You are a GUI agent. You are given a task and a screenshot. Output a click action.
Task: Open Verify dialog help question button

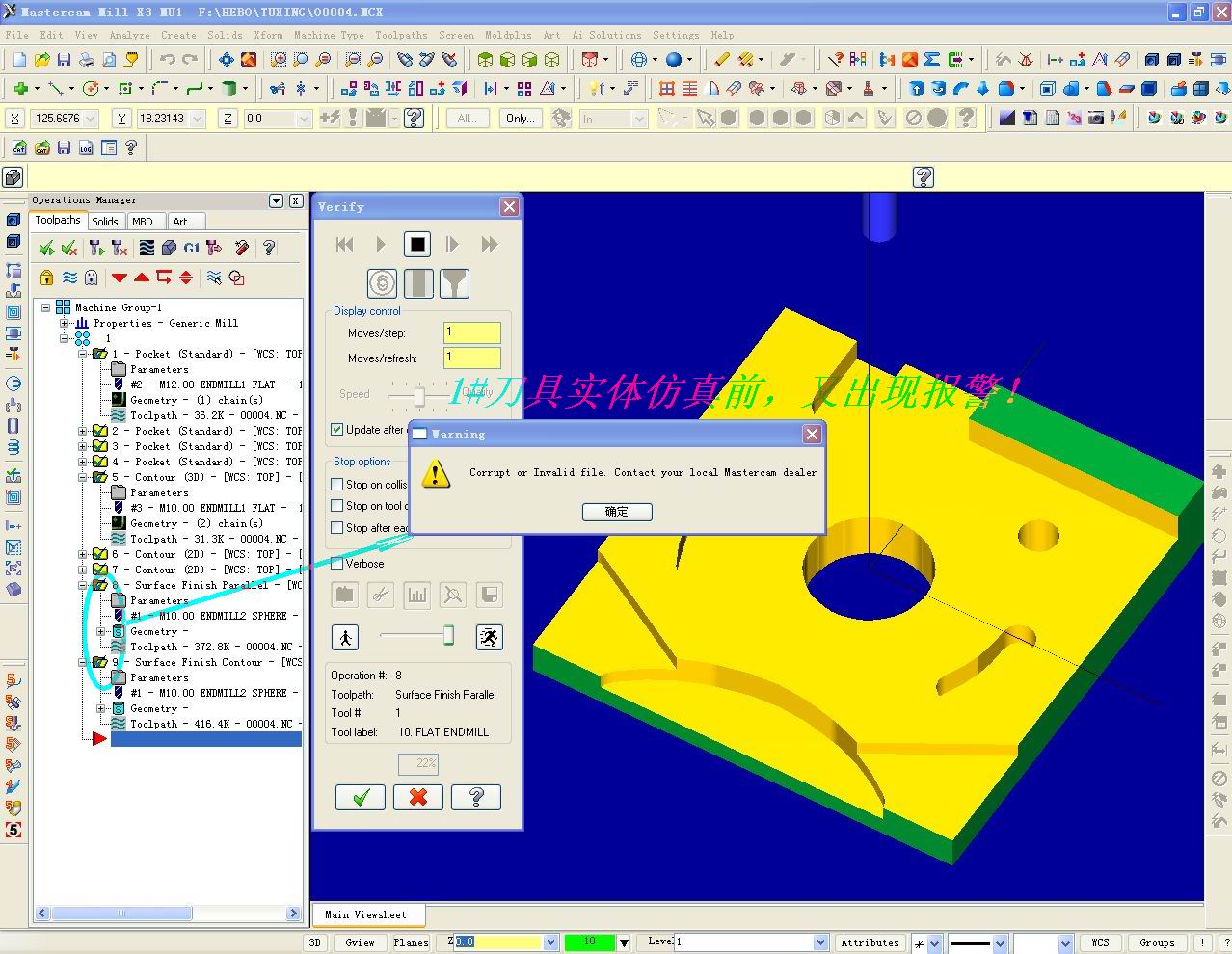476,797
